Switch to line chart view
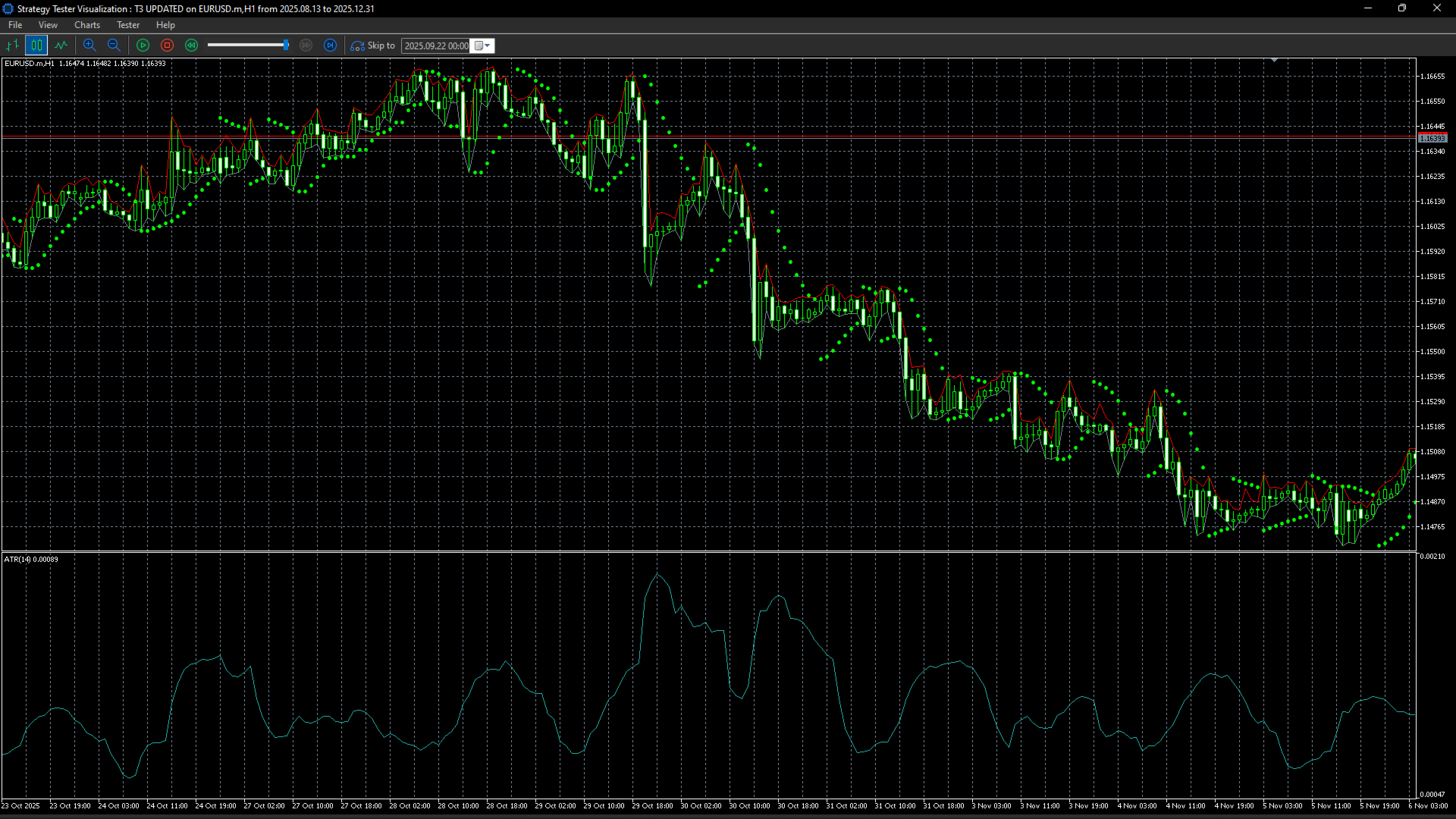Viewport: 1456px width, 819px height. [61, 45]
